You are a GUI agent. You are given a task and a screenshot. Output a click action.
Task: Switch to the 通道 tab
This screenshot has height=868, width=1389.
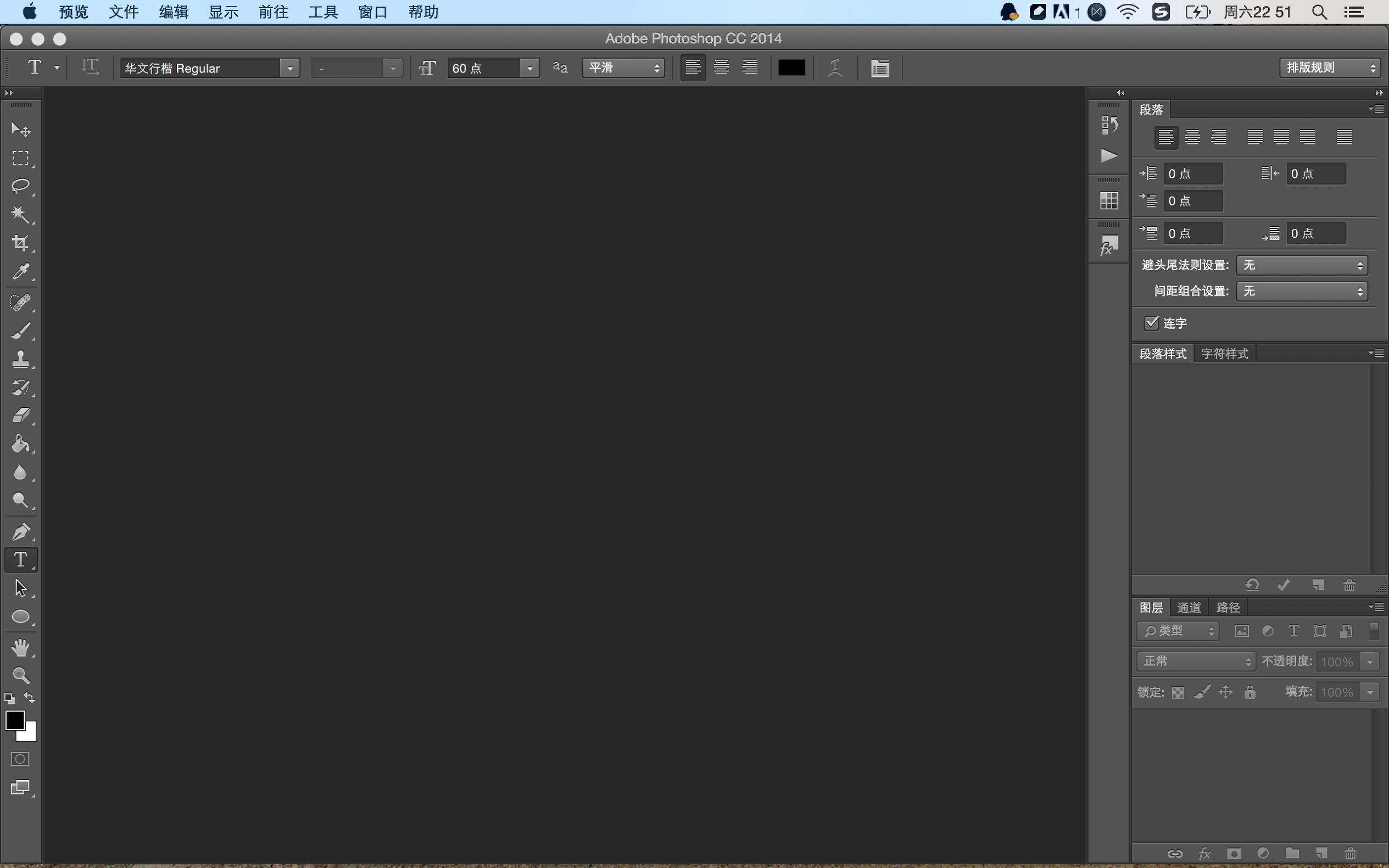(x=1189, y=607)
